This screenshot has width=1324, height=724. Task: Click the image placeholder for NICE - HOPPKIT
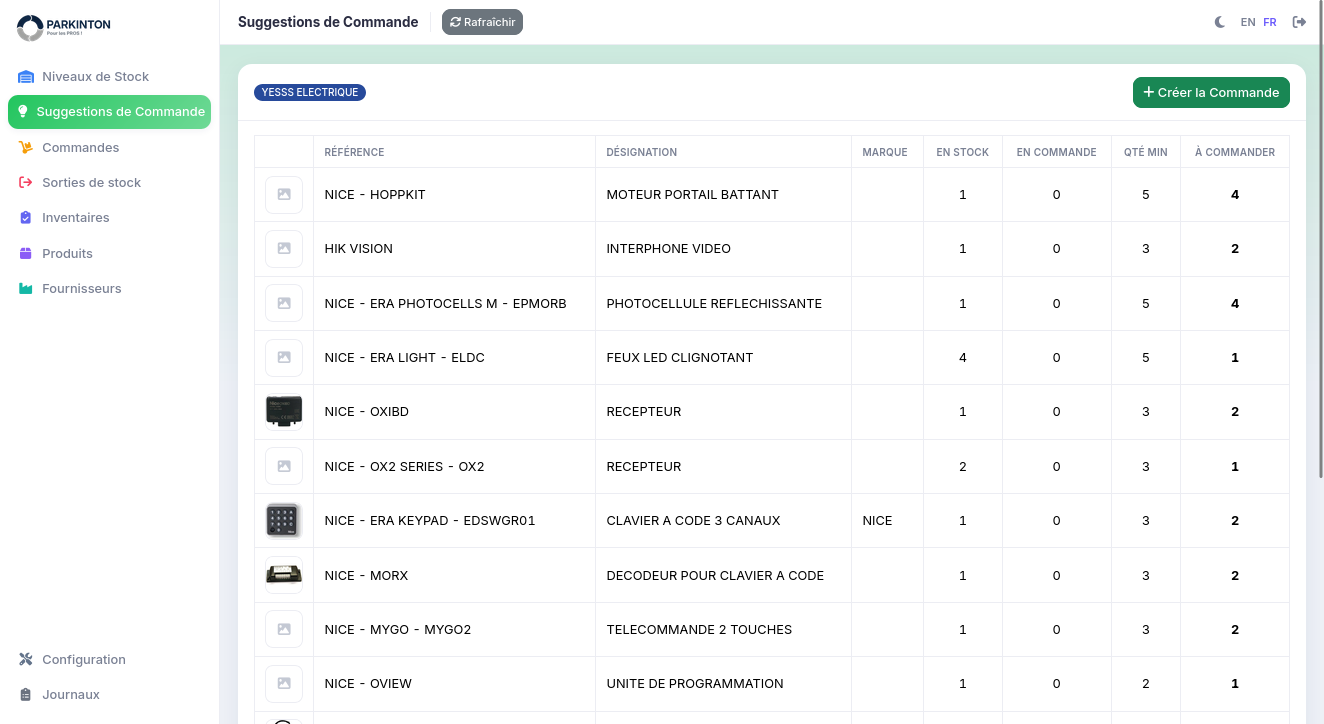point(284,195)
